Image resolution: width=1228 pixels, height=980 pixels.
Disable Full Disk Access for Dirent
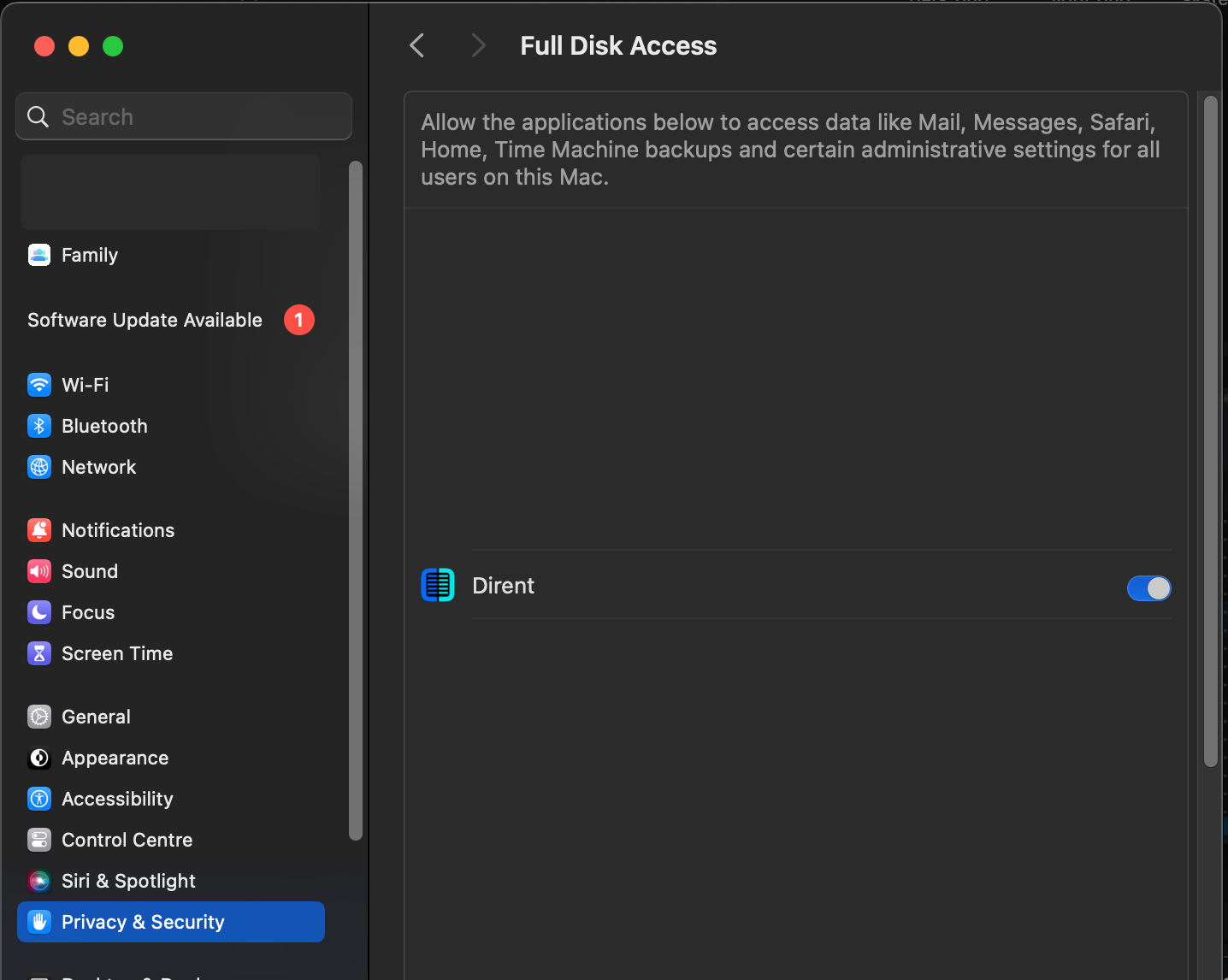pyautogui.click(x=1148, y=588)
